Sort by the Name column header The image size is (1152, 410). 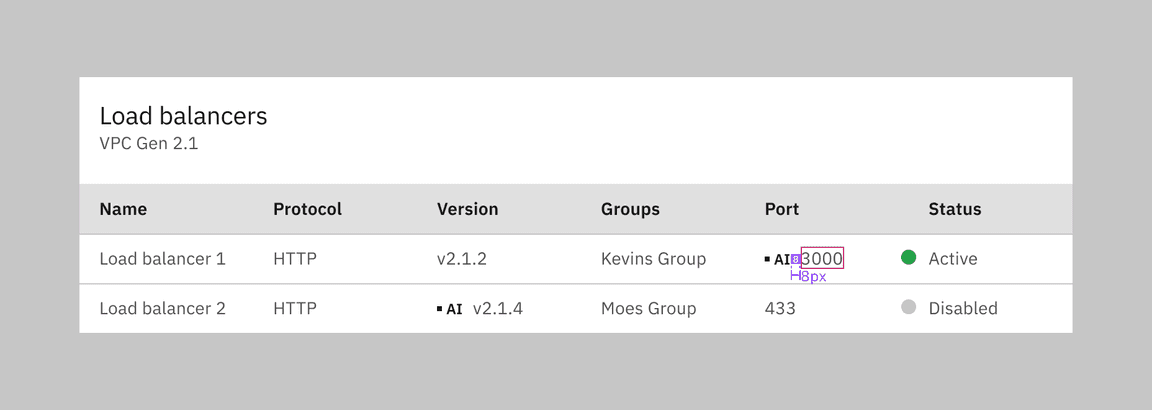pyautogui.click(x=123, y=209)
